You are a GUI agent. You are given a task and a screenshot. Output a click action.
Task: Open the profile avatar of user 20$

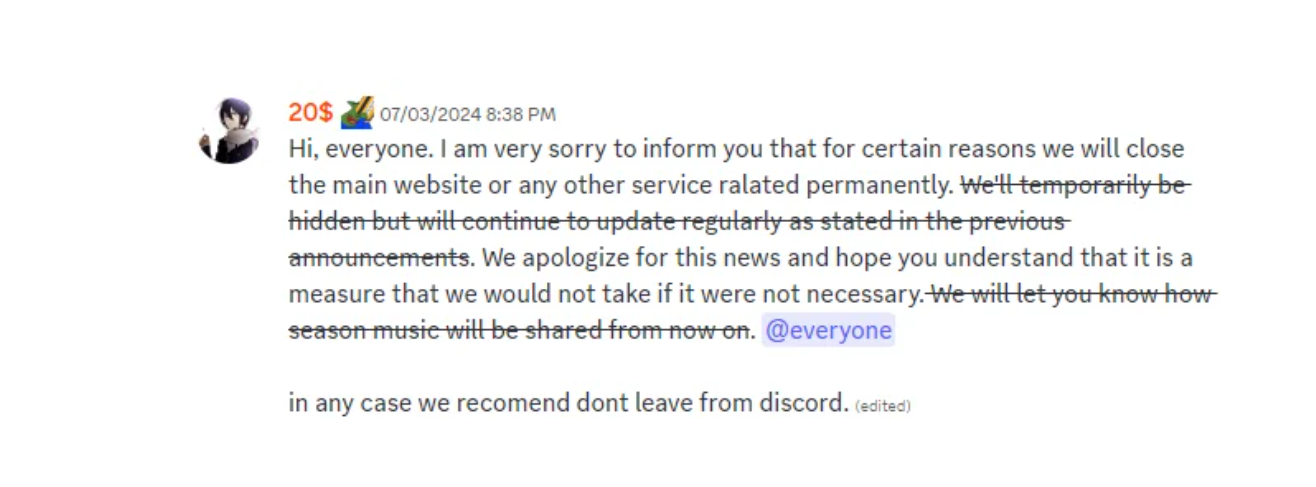tap(229, 130)
